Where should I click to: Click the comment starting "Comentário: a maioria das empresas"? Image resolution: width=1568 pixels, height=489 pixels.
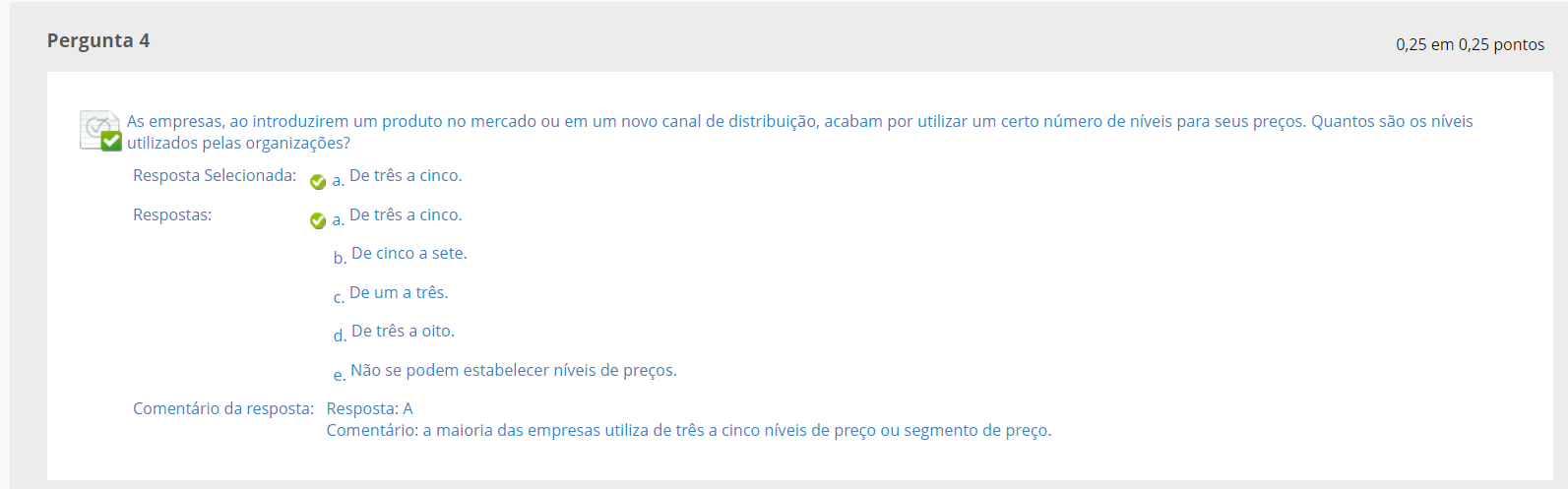[x=689, y=431]
